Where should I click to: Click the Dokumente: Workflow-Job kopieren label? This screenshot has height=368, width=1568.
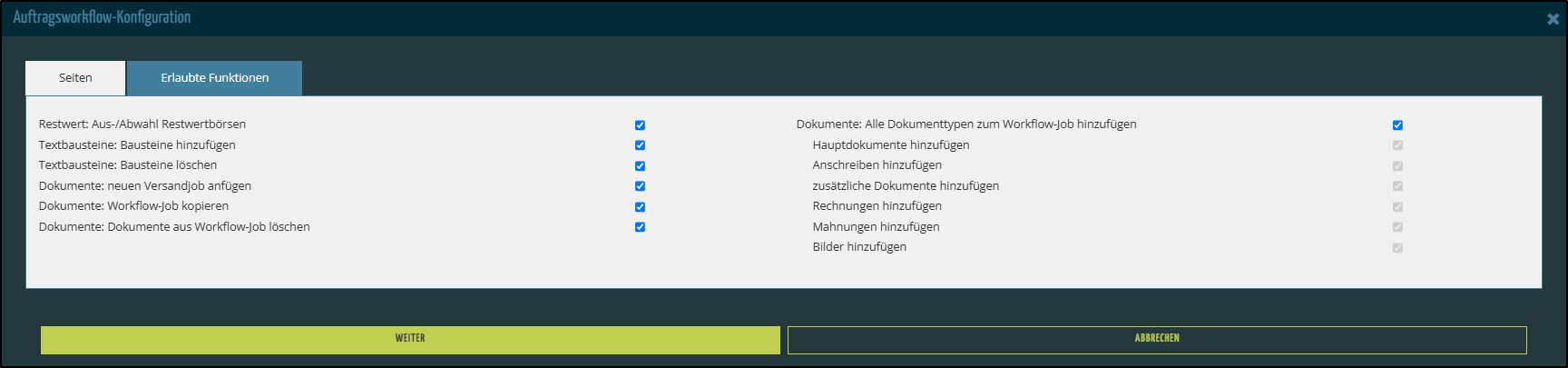click(x=133, y=206)
